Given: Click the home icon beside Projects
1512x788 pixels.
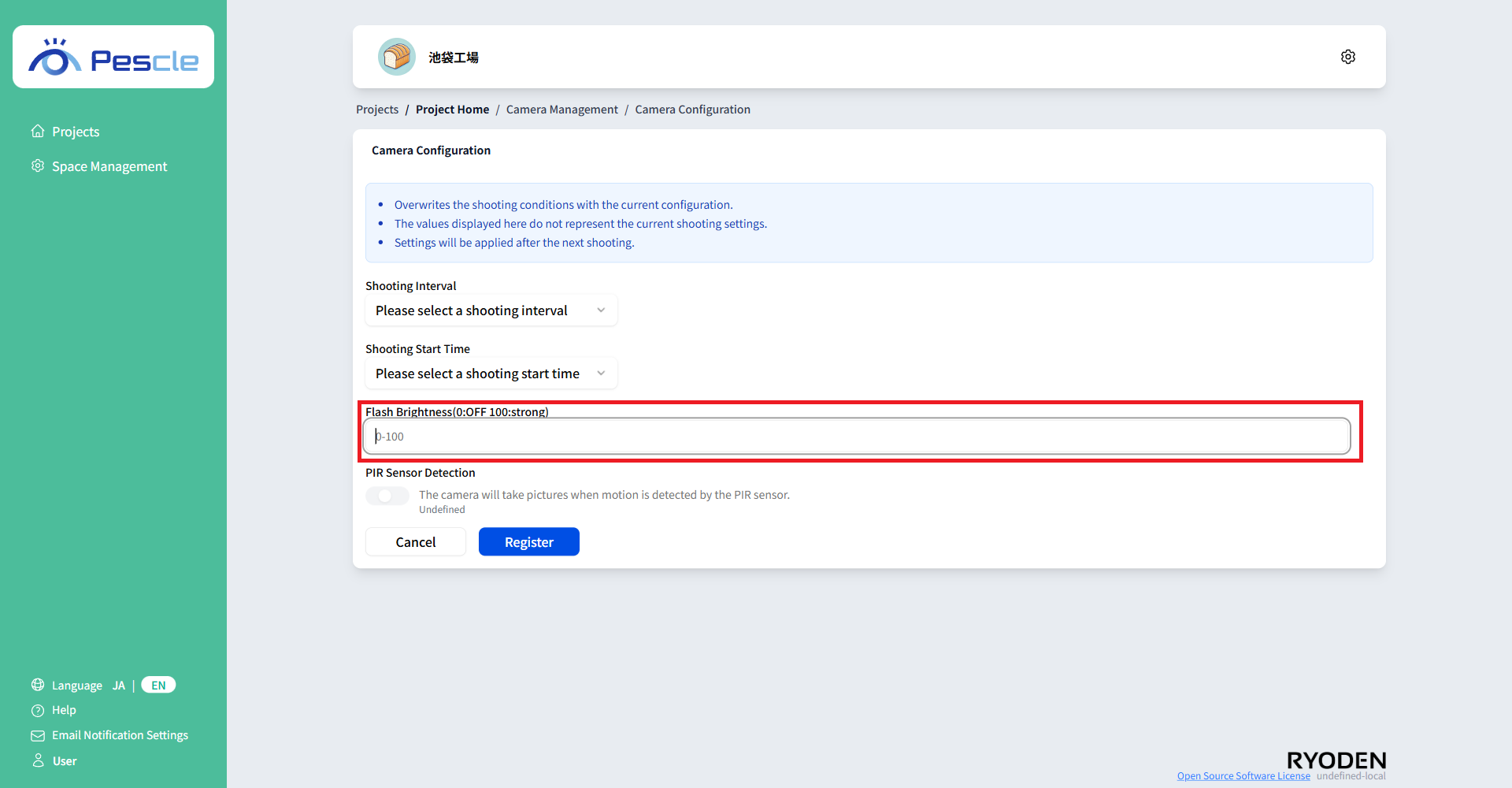Looking at the screenshot, I should point(38,131).
